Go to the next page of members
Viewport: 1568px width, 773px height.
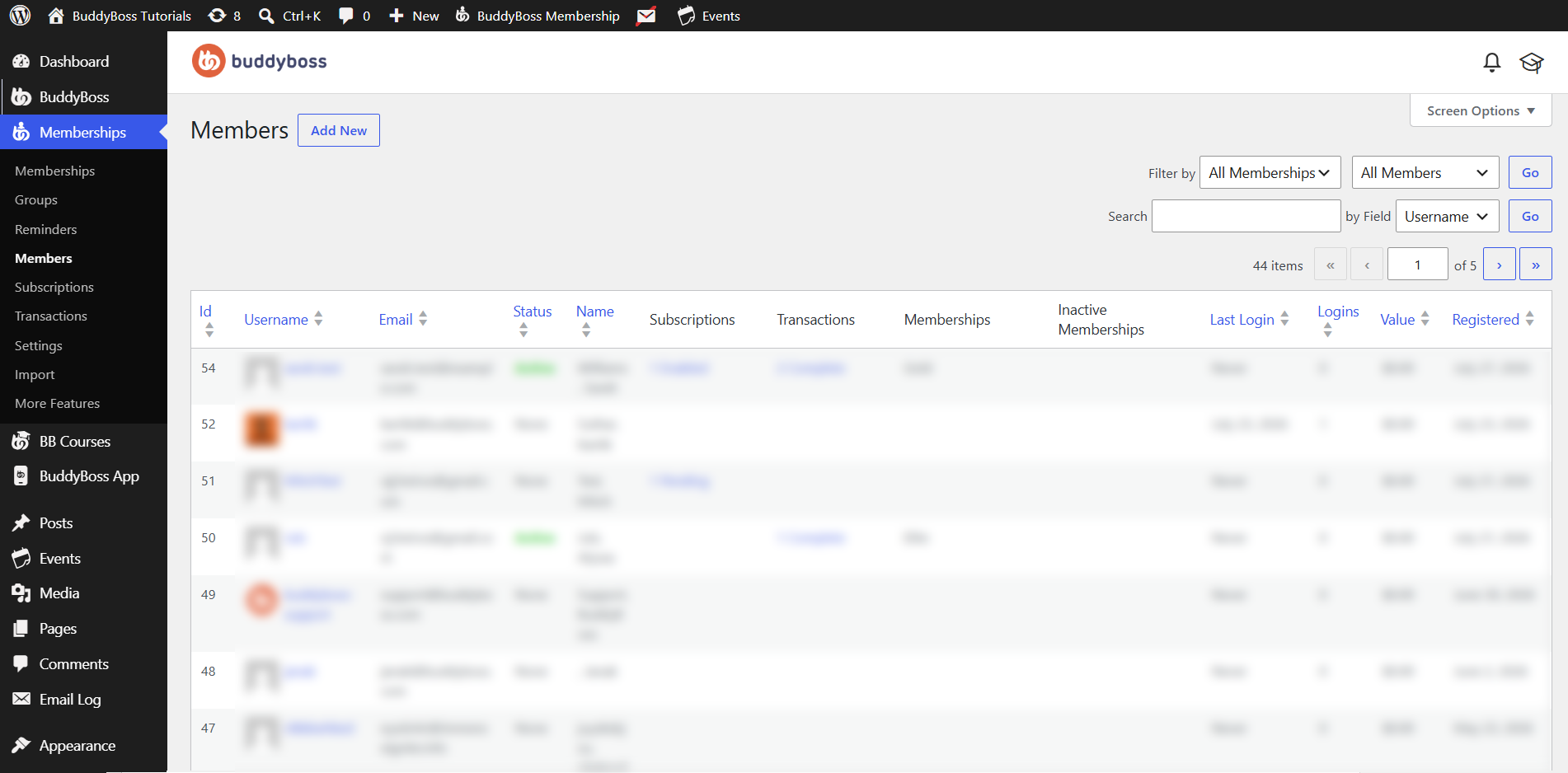coord(1499,265)
